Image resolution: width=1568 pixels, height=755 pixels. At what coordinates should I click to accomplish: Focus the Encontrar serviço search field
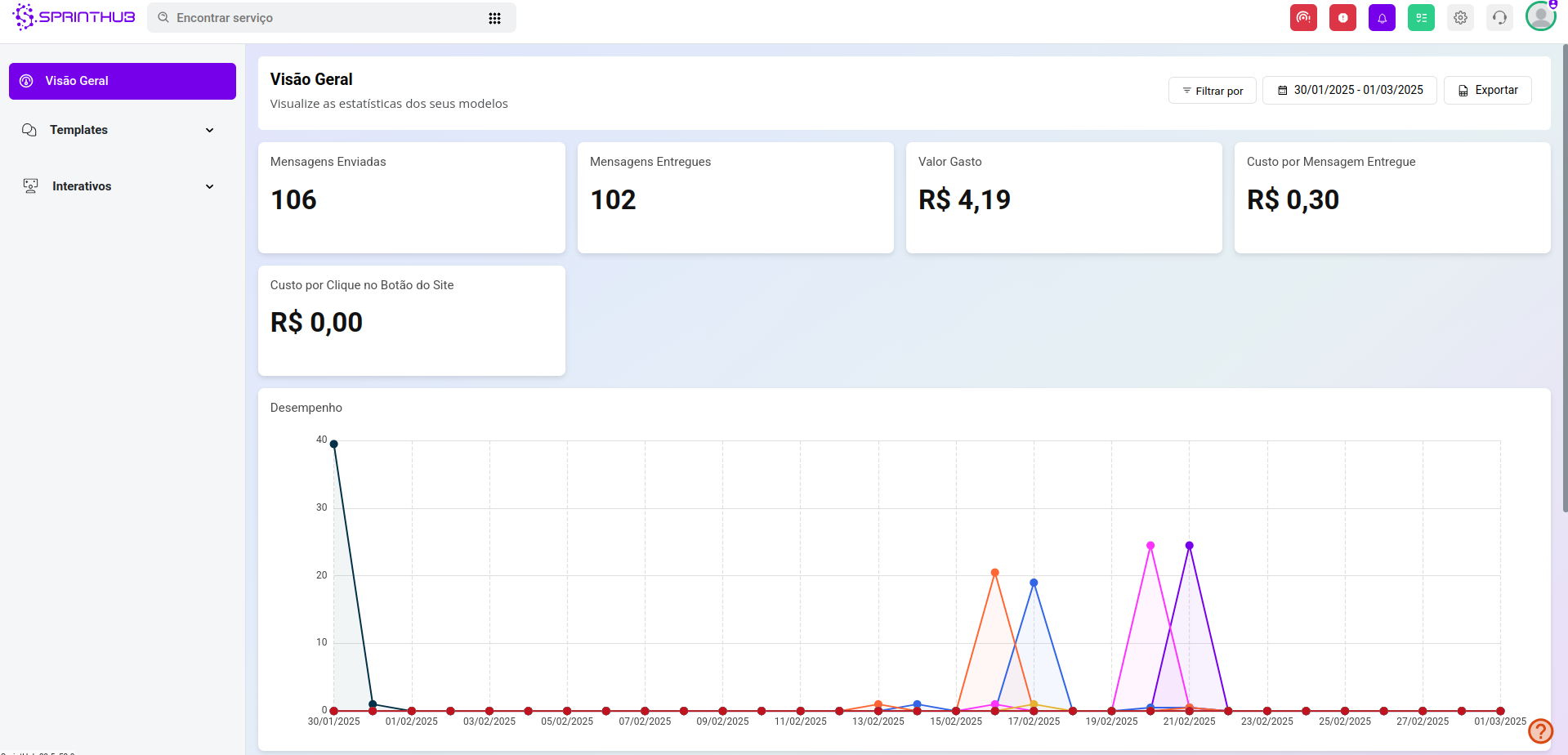coord(327,18)
